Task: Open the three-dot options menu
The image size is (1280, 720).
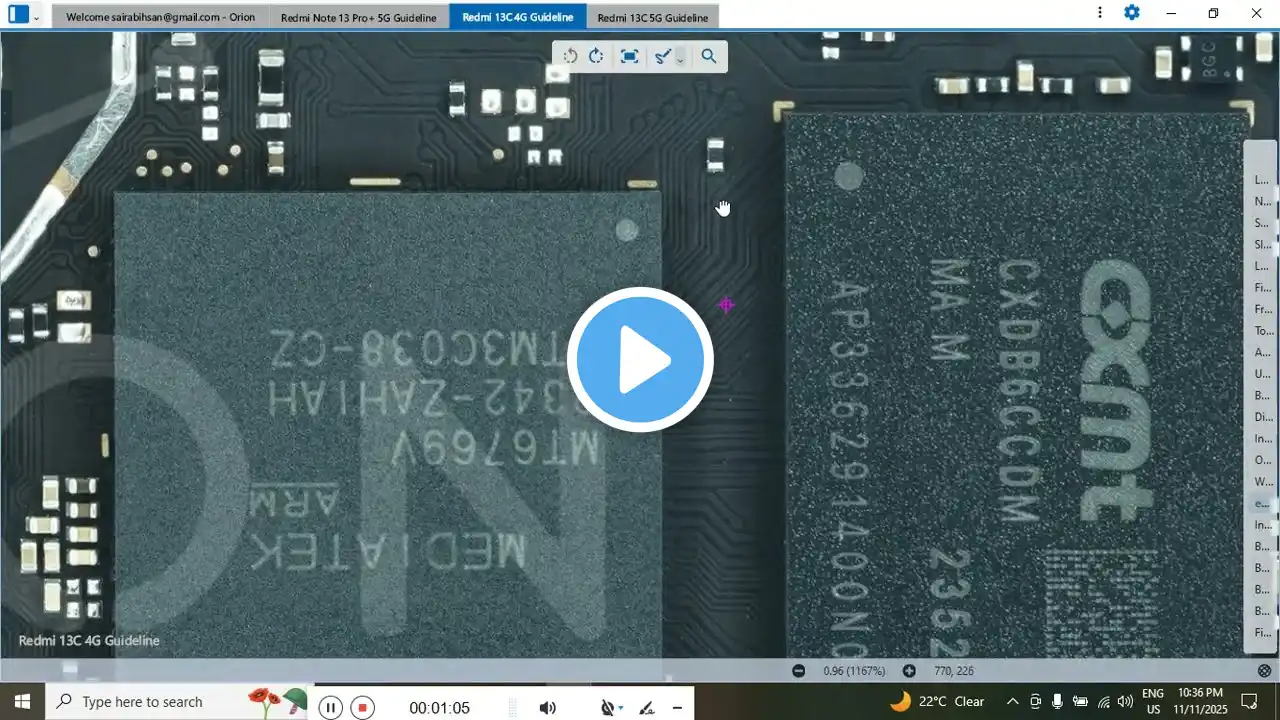Action: point(1100,13)
